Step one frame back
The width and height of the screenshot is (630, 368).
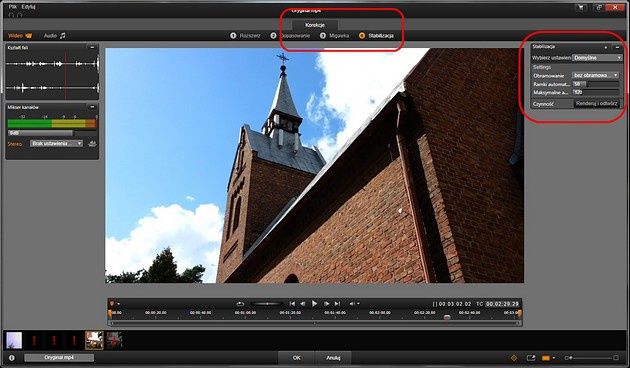pos(303,304)
